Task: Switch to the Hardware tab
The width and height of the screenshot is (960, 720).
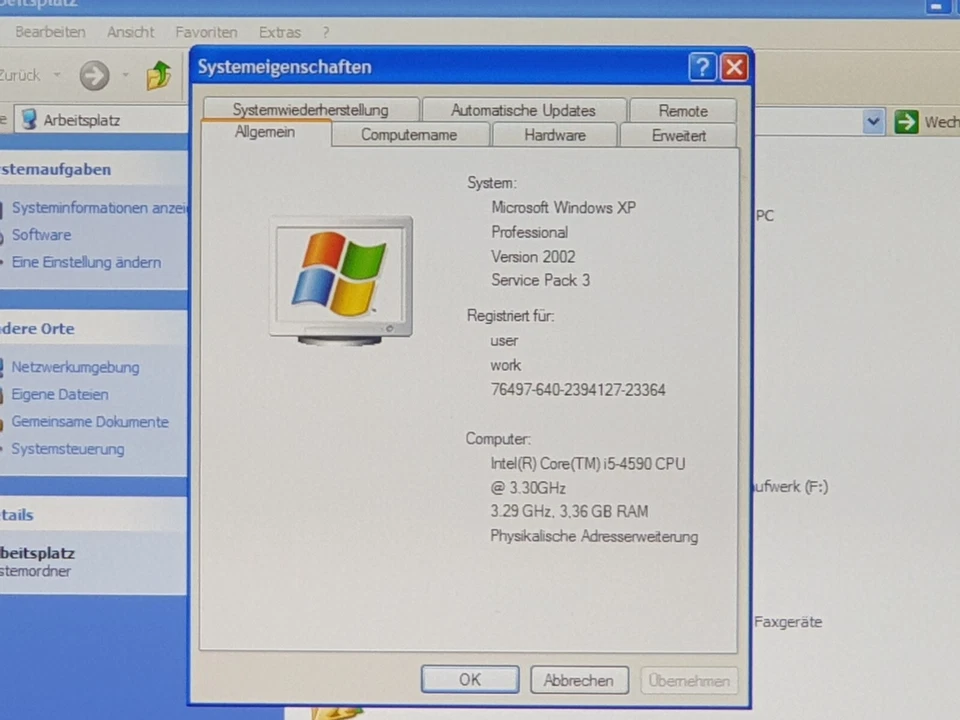Action: coord(555,135)
